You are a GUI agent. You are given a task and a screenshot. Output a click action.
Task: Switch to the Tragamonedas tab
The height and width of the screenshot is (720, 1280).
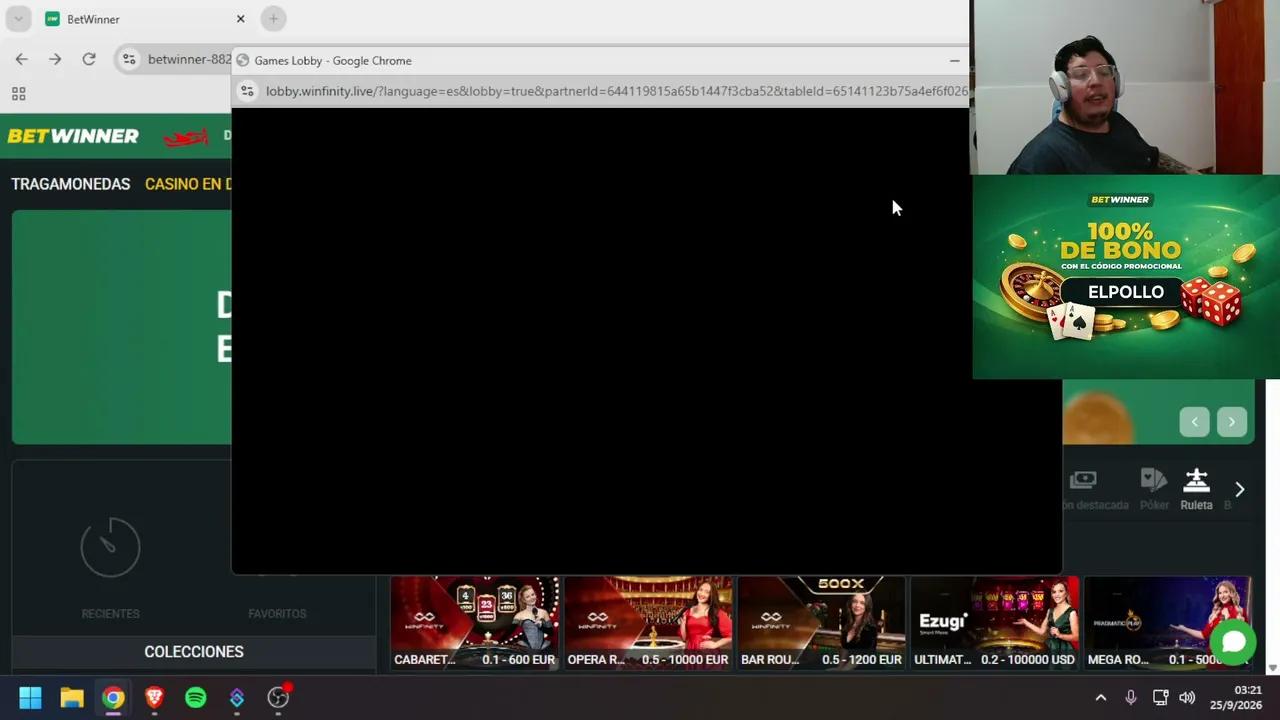point(71,184)
